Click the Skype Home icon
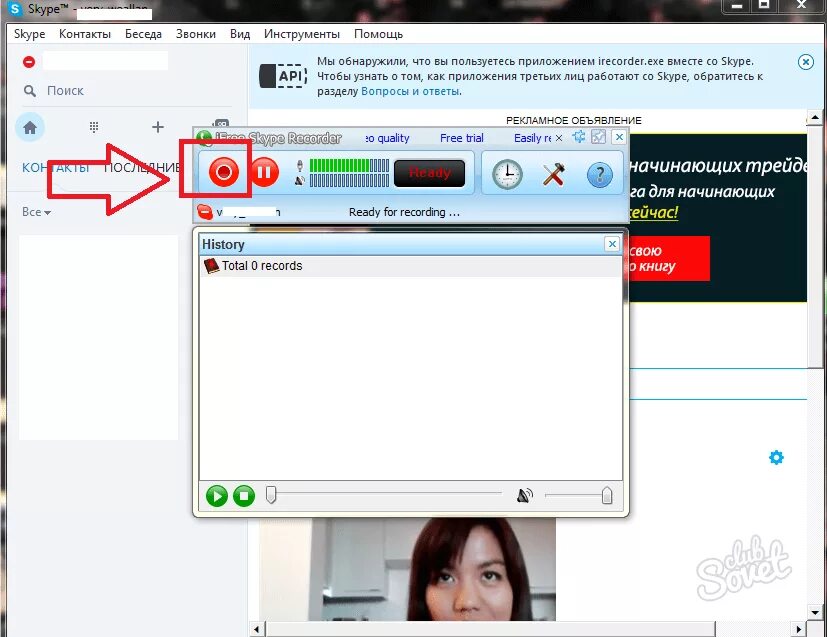This screenshot has width=827, height=637. click(x=30, y=128)
